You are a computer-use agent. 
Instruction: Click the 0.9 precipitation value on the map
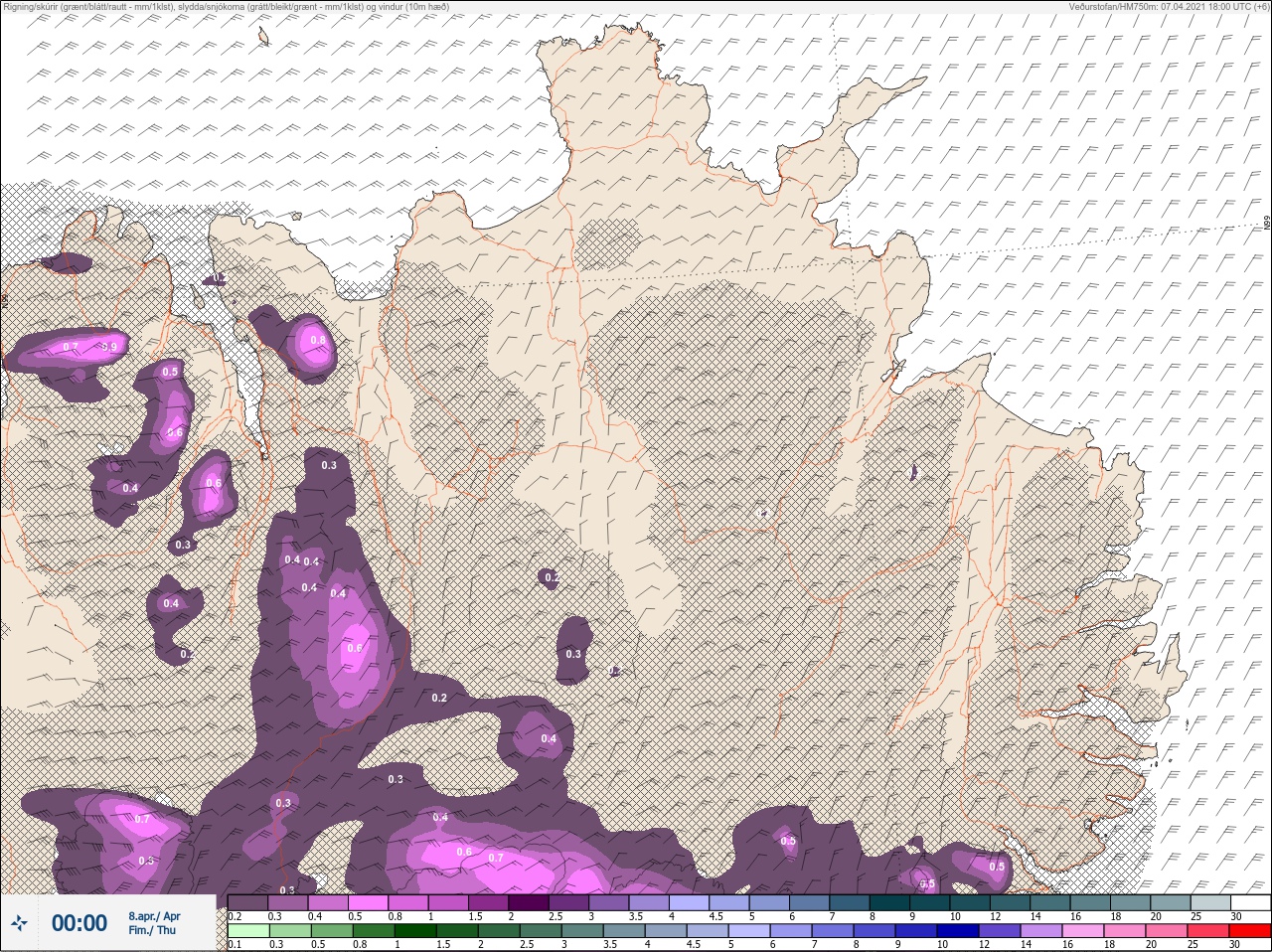pyautogui.click(x=110, y=347)
